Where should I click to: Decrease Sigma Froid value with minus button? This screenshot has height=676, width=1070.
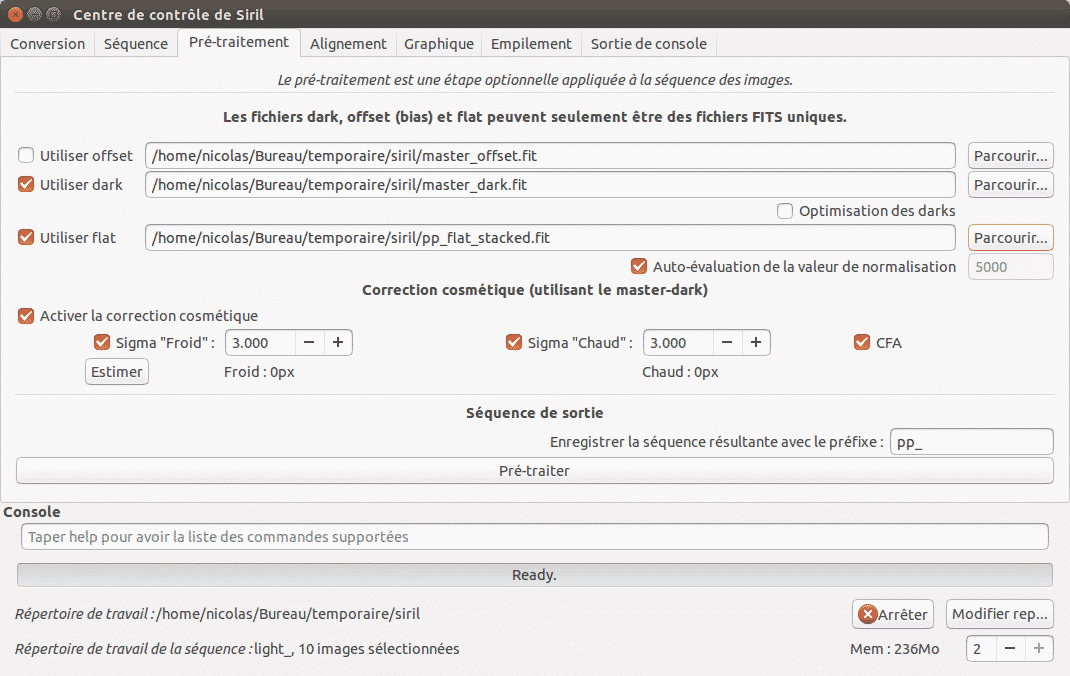click(309, 342)
